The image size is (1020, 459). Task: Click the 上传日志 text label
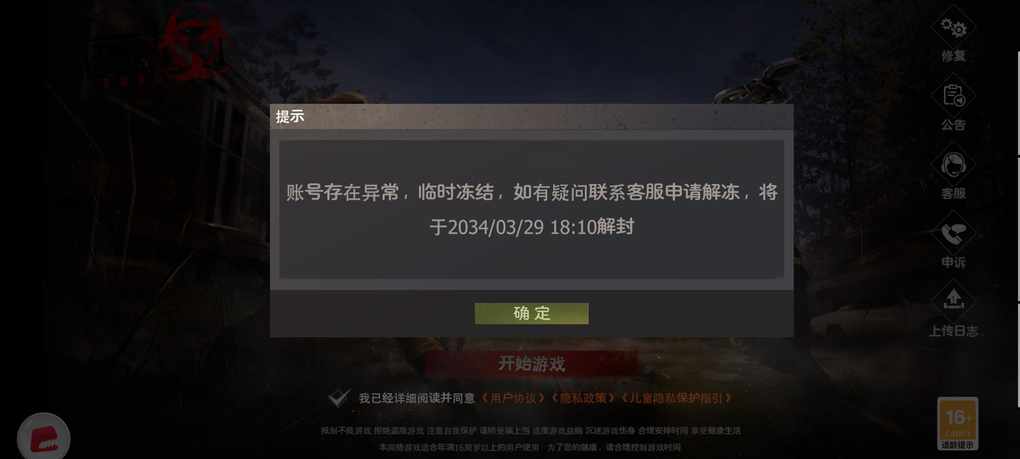(954, 331)
